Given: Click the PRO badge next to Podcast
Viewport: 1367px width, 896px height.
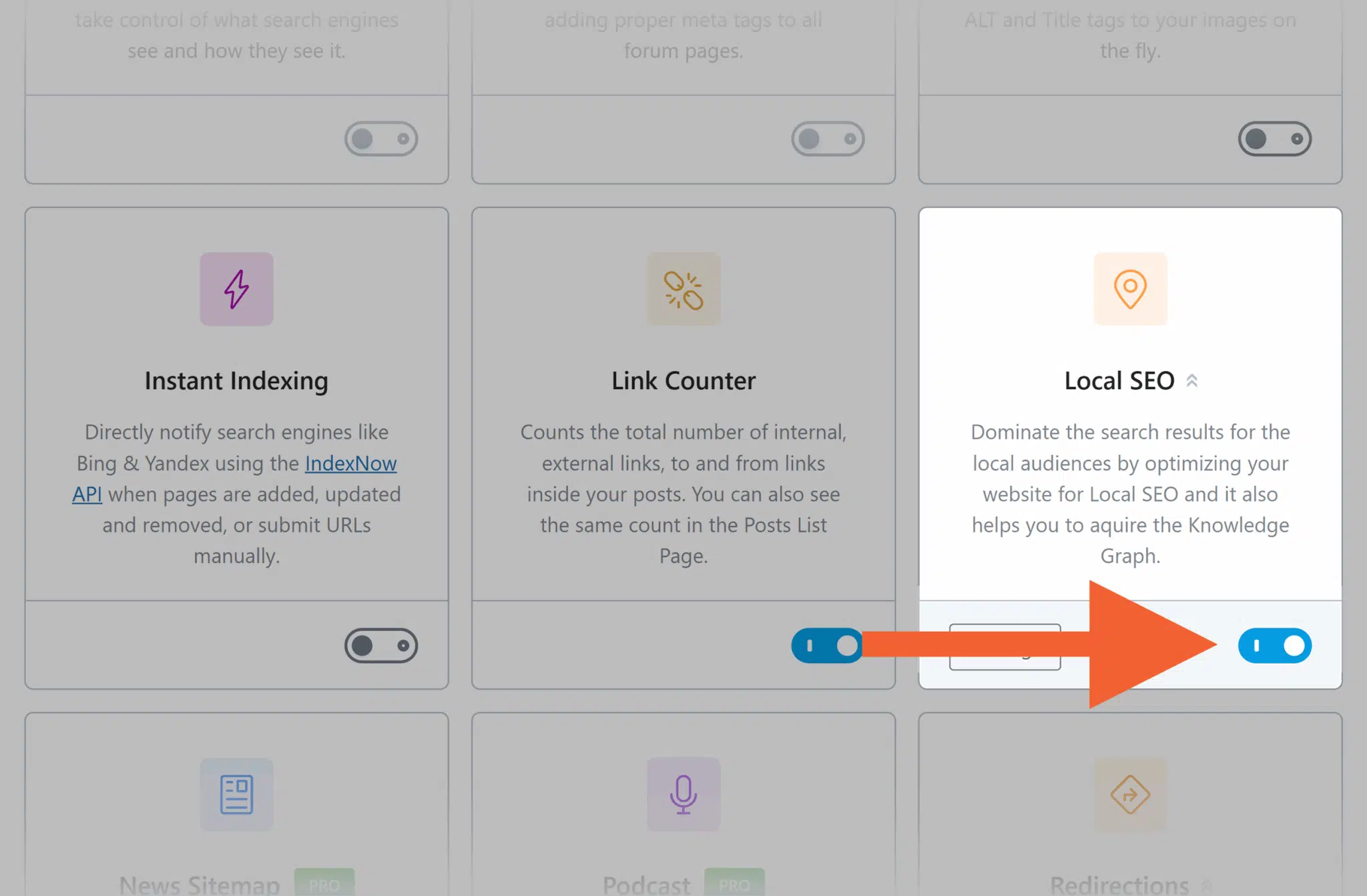Looking at the screenshot, I should click(734, 883).
